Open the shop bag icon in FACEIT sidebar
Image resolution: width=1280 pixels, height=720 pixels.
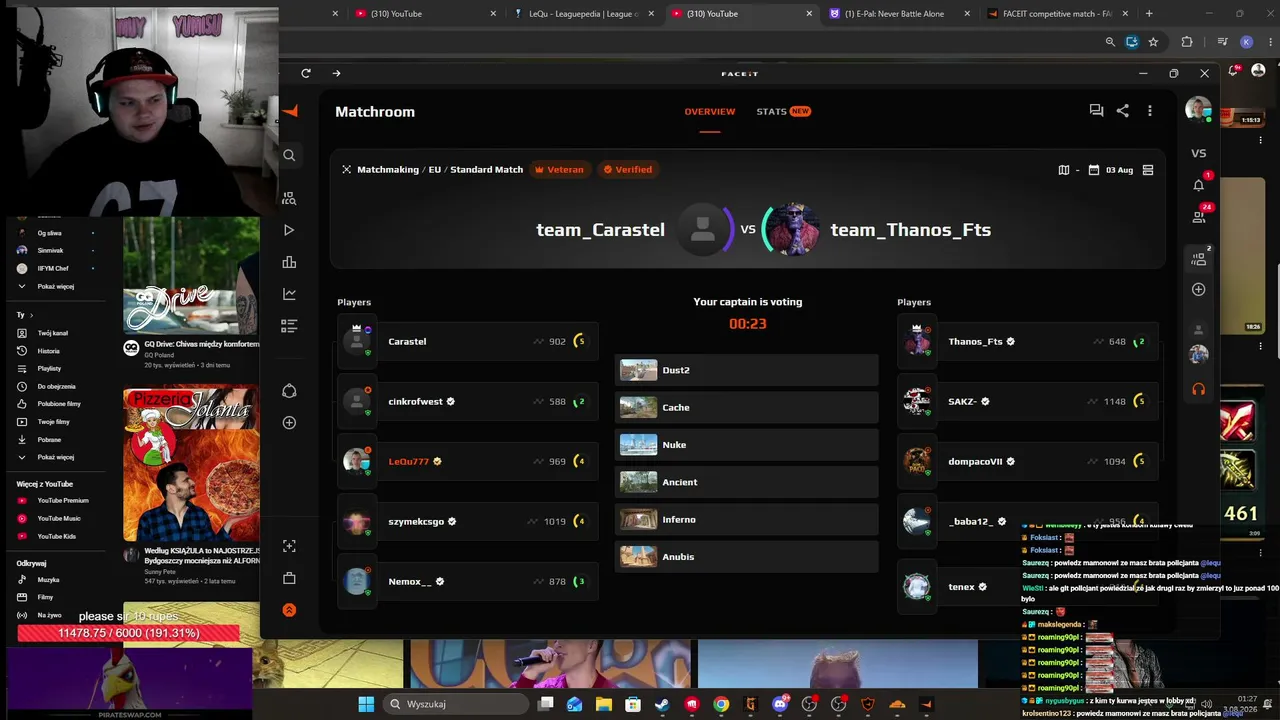[289, 578]
